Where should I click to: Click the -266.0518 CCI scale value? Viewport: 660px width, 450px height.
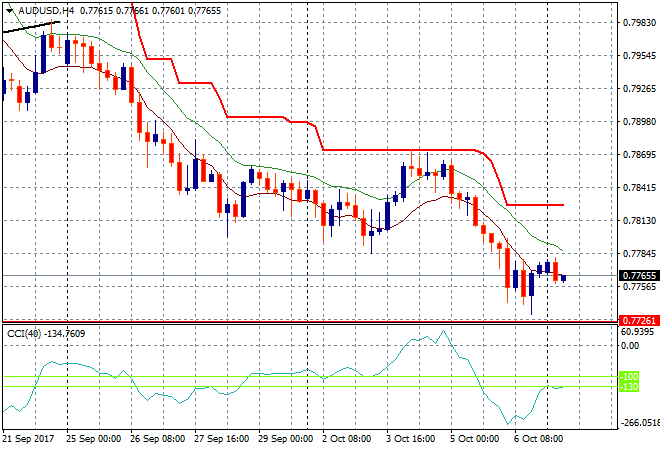640,423
